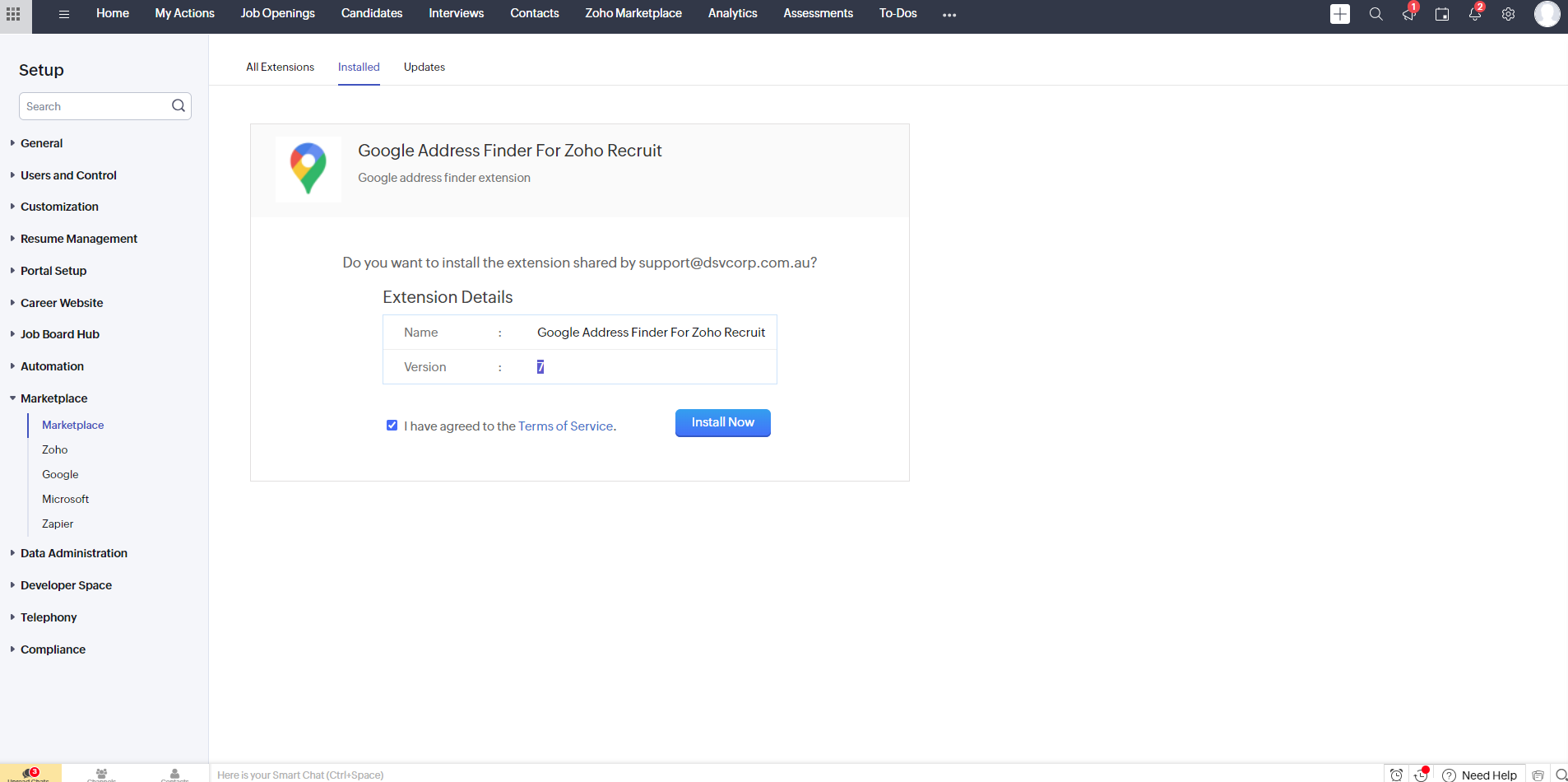Expand the Telephony section
1568x782 pixels.
[49, 617]
